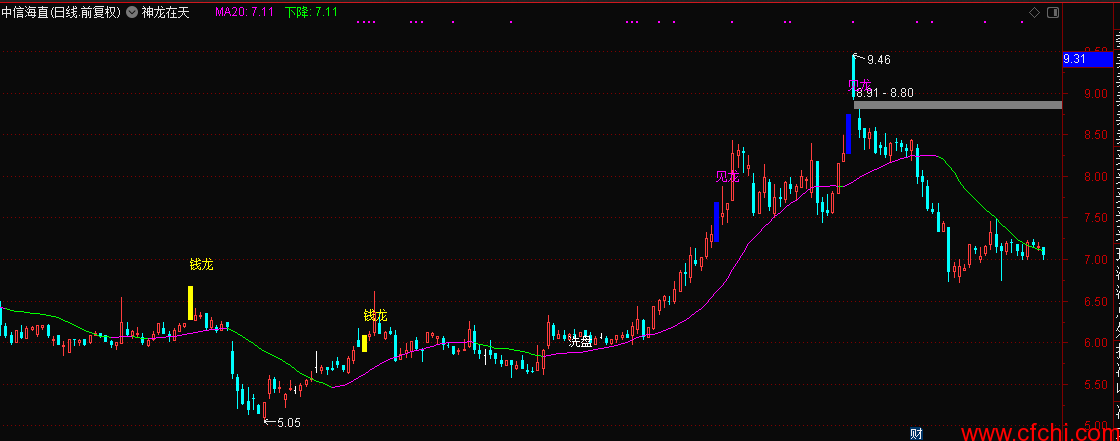Open the indicator dropdown arrow beside 神龙在天

tap(131, 12)
